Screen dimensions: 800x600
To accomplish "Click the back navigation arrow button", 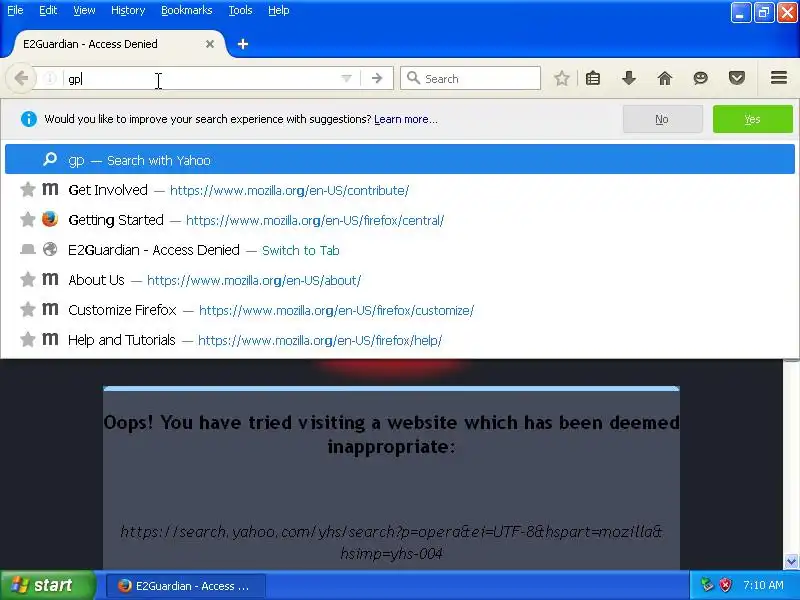I will (x=21, y=79).
